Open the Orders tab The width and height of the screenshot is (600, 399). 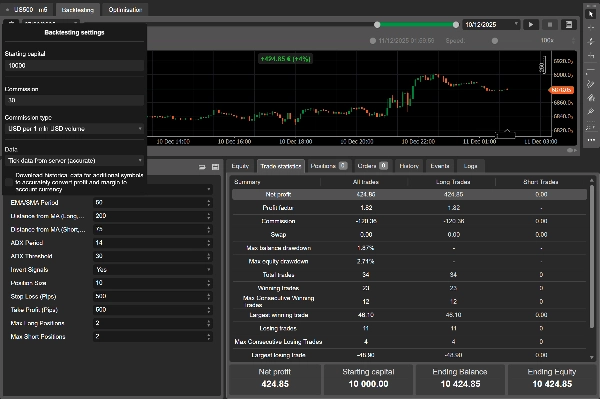(373, 166)
